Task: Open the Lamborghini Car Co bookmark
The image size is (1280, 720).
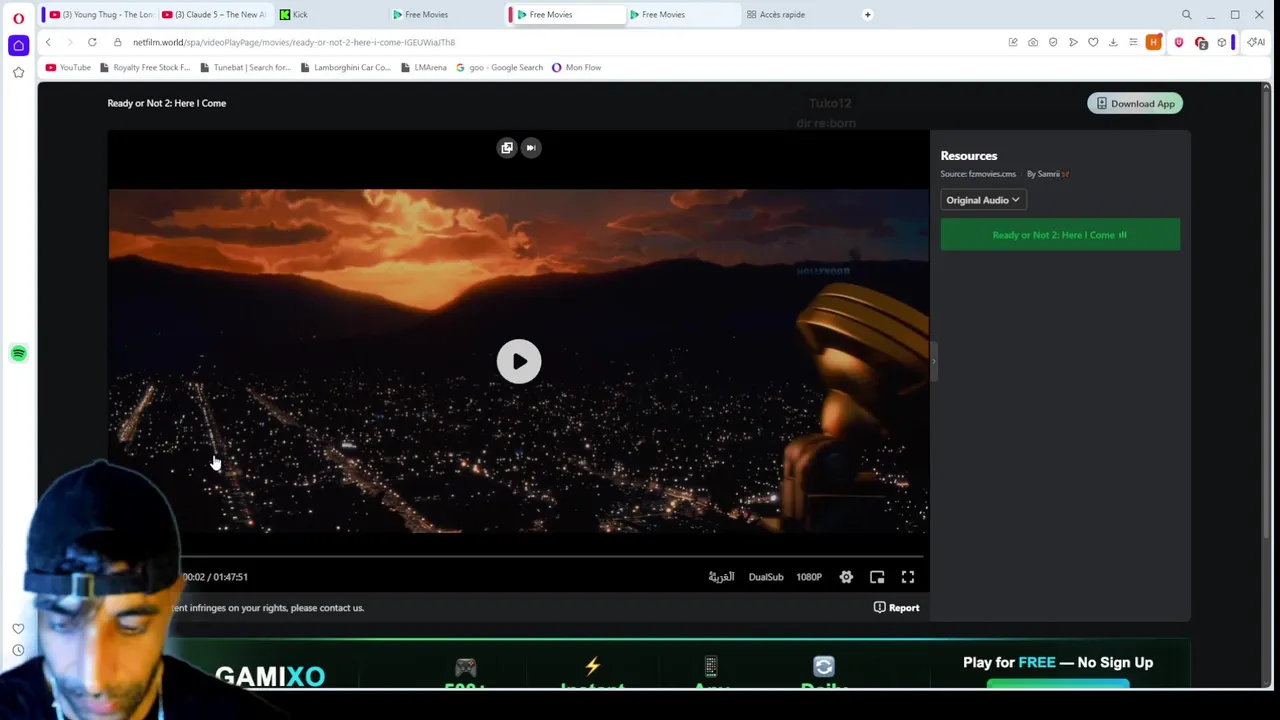Action: (x=345, y=68)
